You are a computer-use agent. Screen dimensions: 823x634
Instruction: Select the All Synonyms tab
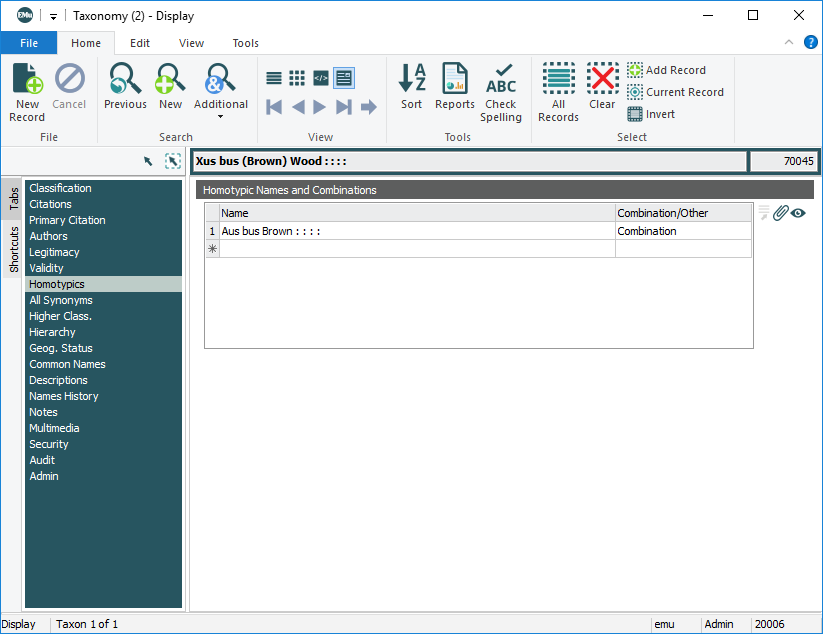[61, 300]
